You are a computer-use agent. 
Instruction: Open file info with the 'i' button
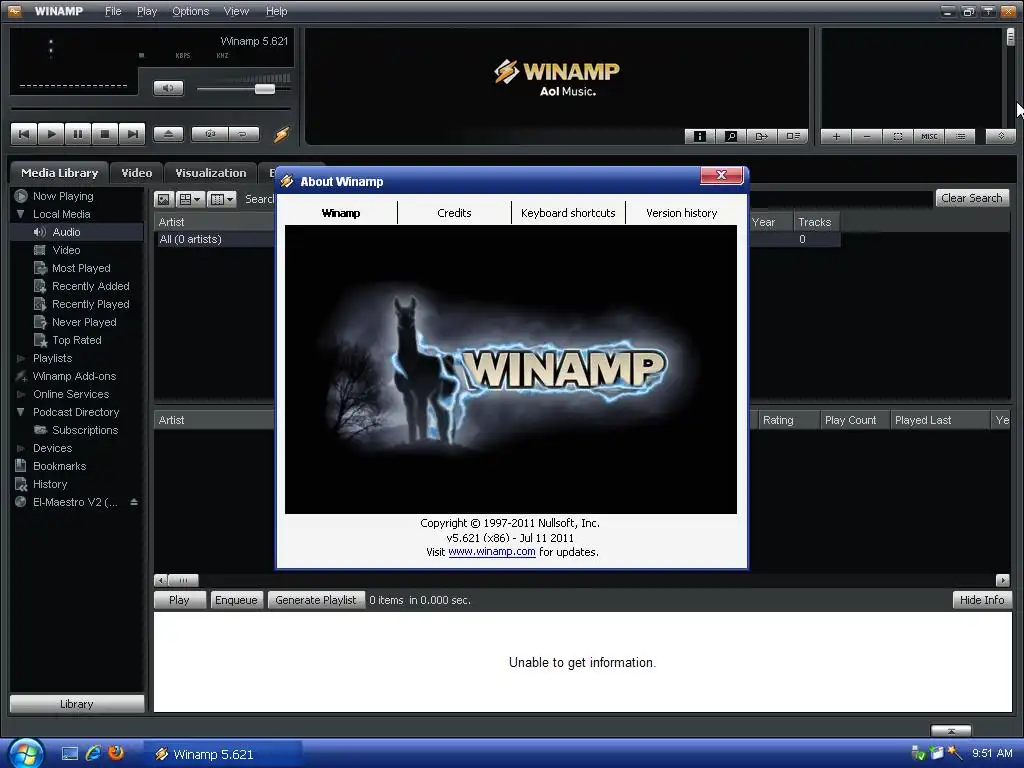pos(699,136)
